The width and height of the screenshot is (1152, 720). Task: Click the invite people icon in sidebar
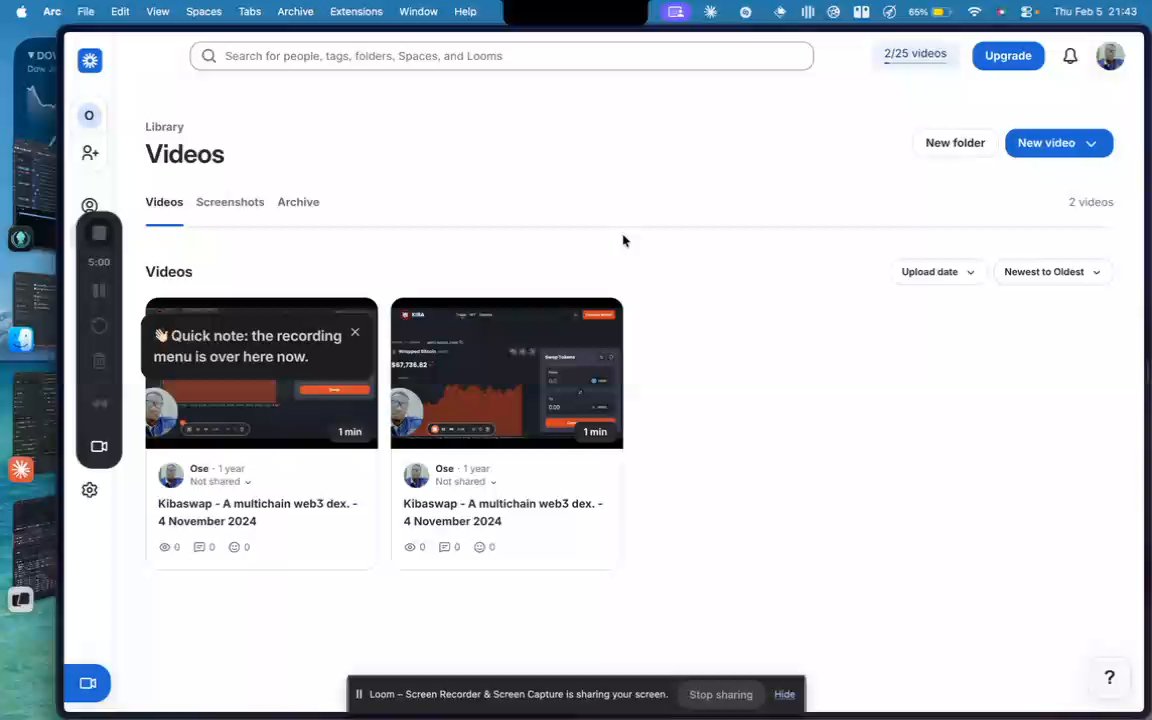(x=90, y=152)
